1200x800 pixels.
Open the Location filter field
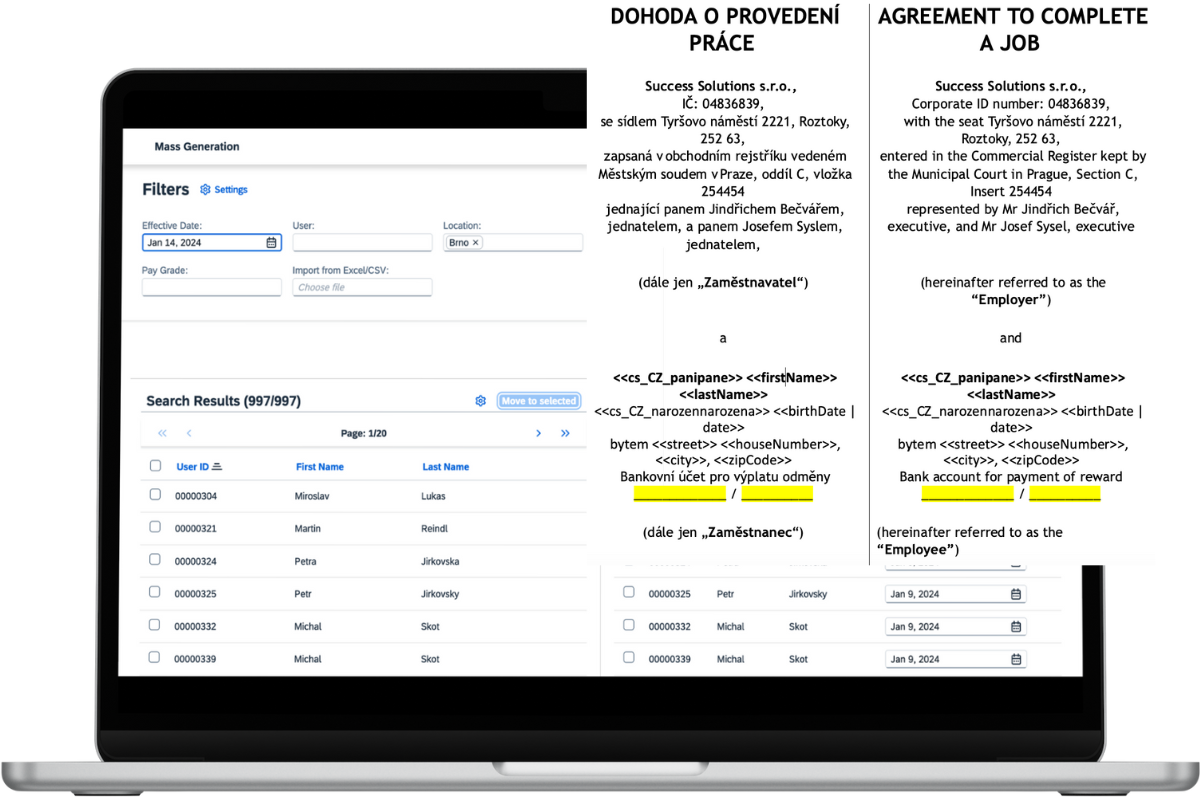(513, 243)
